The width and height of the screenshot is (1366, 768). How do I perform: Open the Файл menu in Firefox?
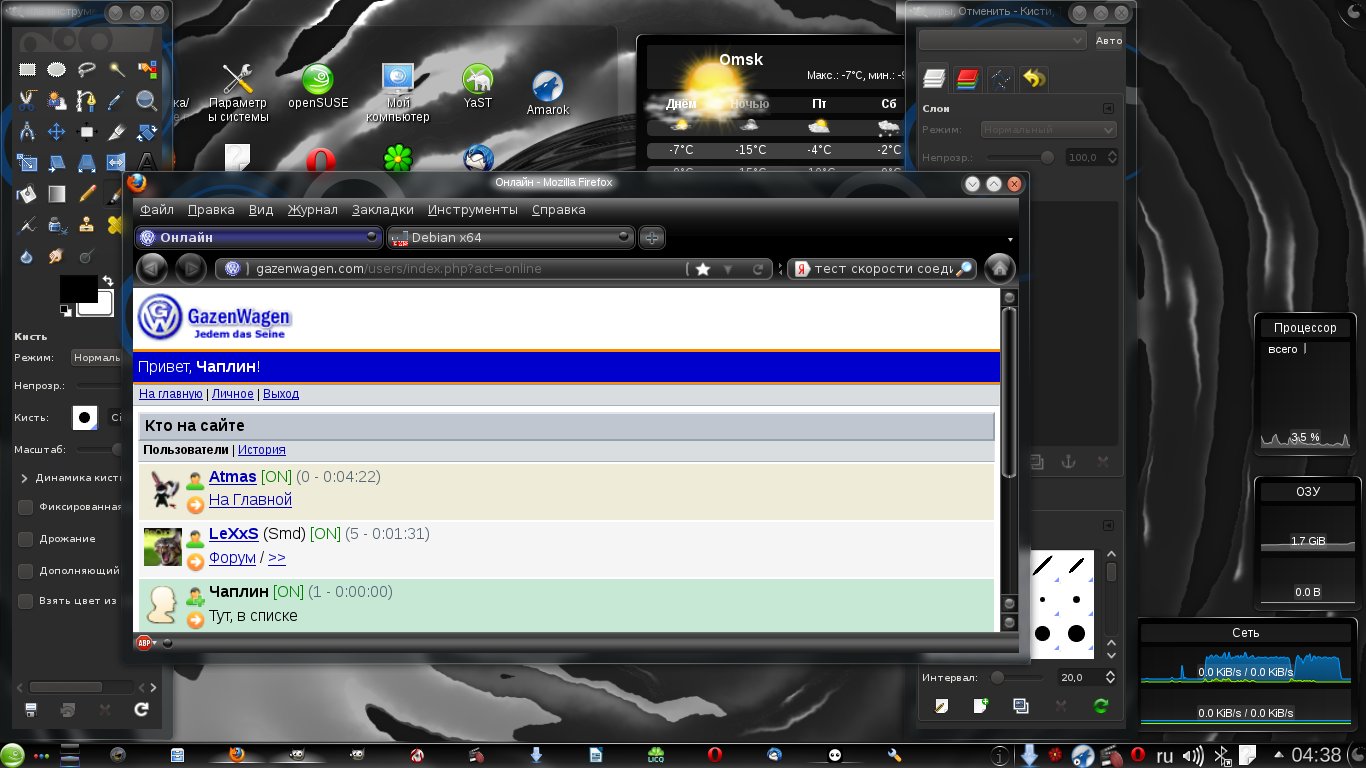tap(157, 210)
